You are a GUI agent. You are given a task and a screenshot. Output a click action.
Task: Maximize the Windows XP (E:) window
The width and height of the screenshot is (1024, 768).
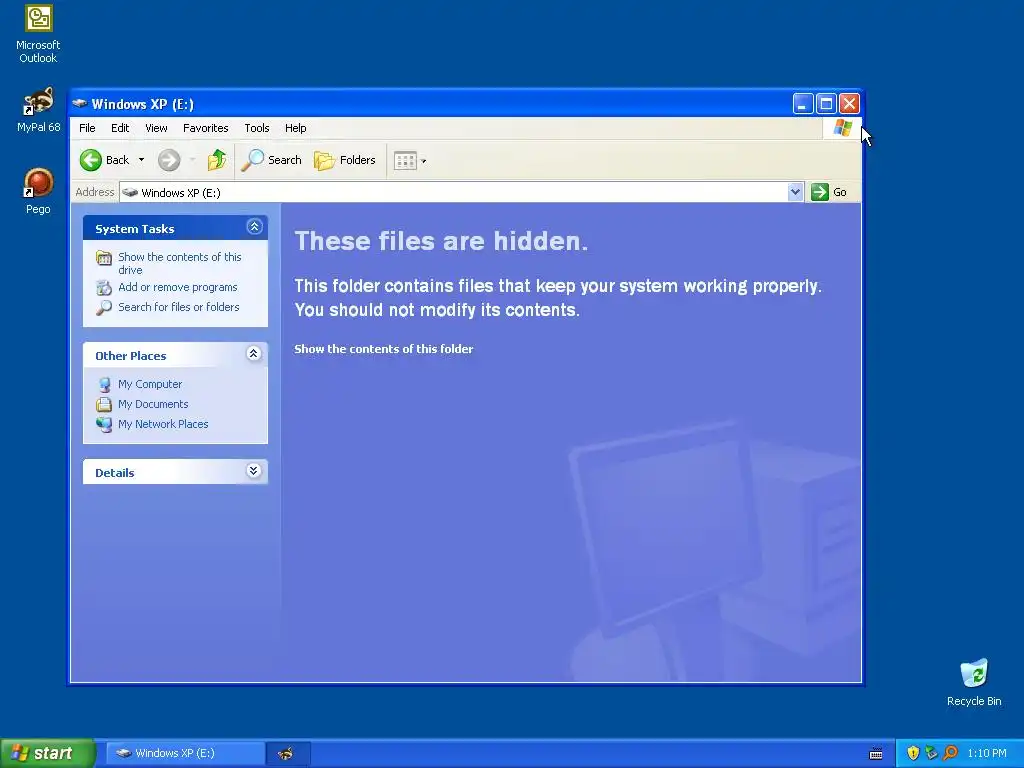(826, 103)
